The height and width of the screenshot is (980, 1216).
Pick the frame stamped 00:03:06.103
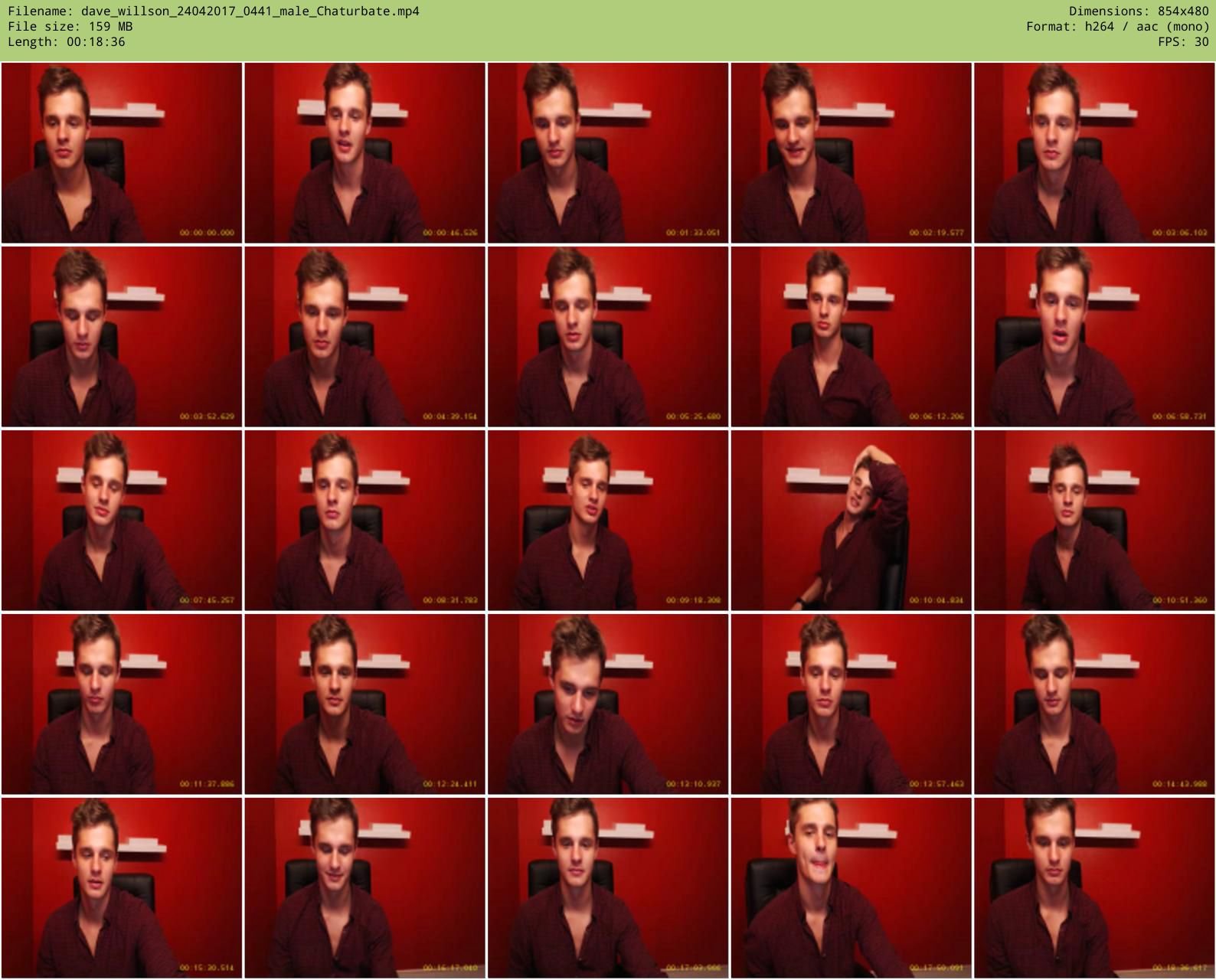1094,153
